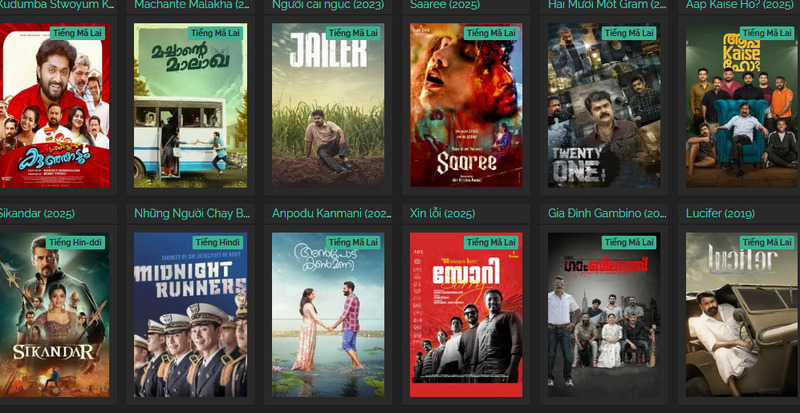Open the Saaree poster thumbnail
Viewport: 800px width, 413px height.
pyautogui.click(x=466, y=105)
